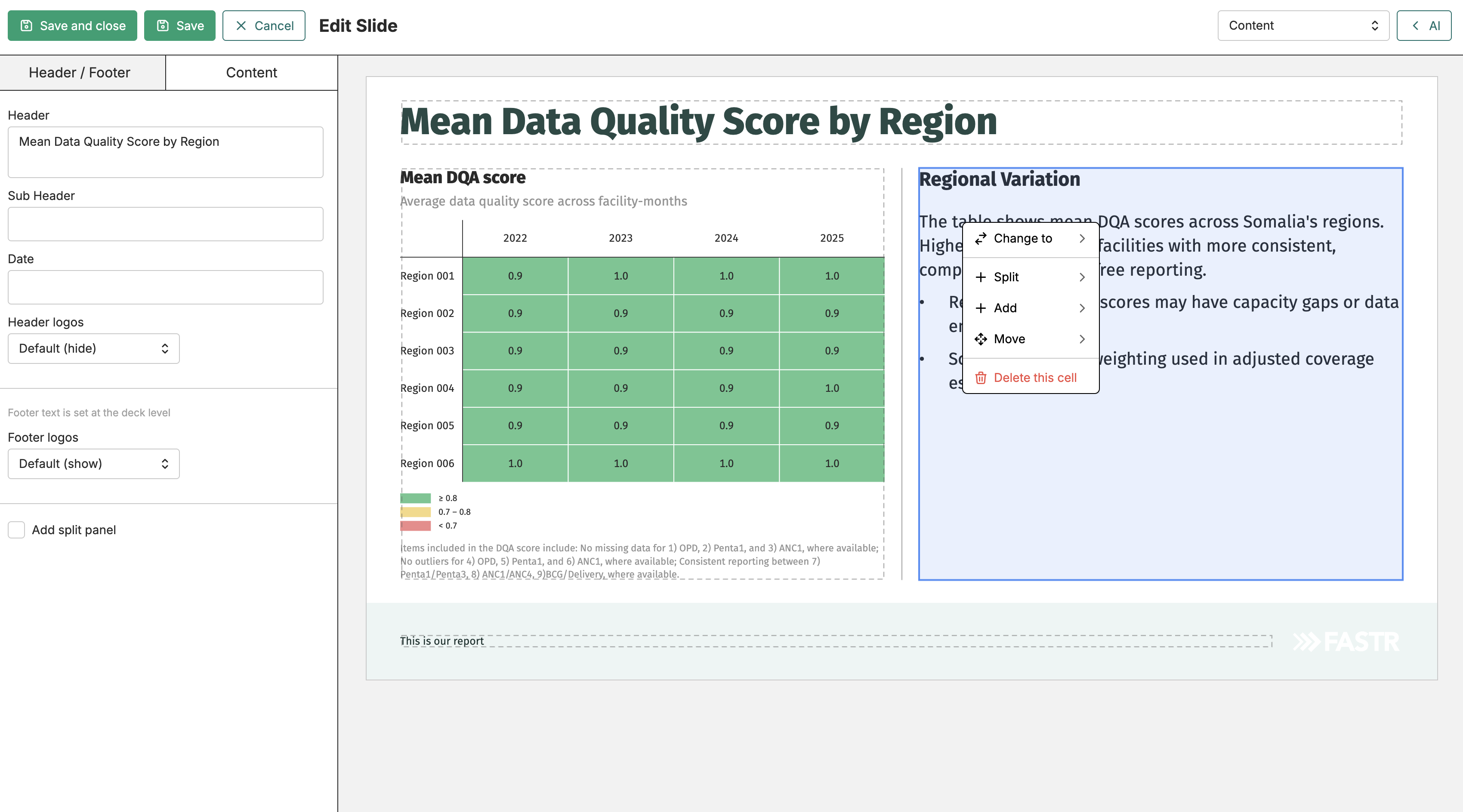Image resolution: width=1463 pixels, height=812 pixels.
Task: Open the Footer logos dropdown
Action: tap(94, 464)
